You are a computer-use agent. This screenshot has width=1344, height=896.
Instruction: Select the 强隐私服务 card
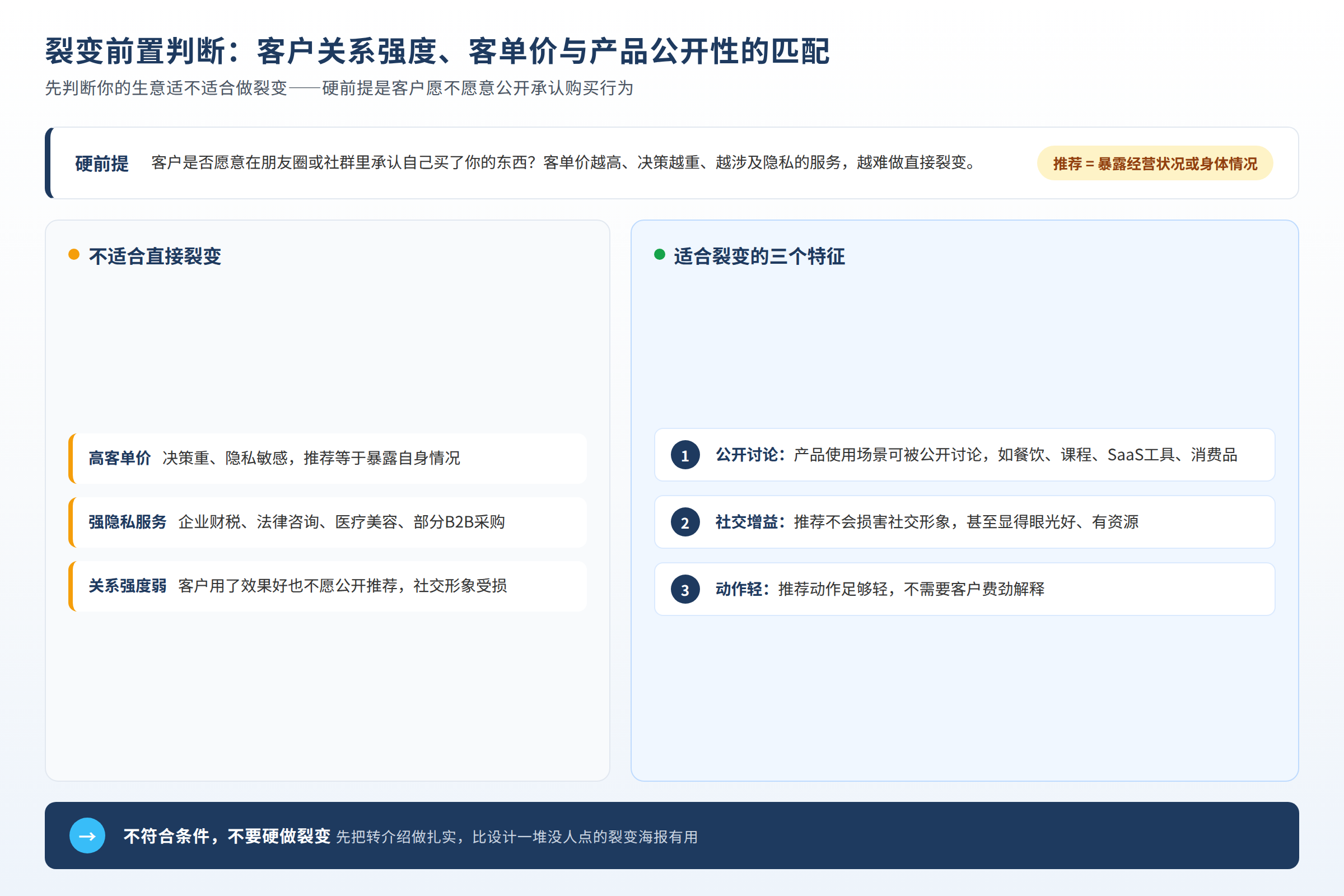click(328, 522)
